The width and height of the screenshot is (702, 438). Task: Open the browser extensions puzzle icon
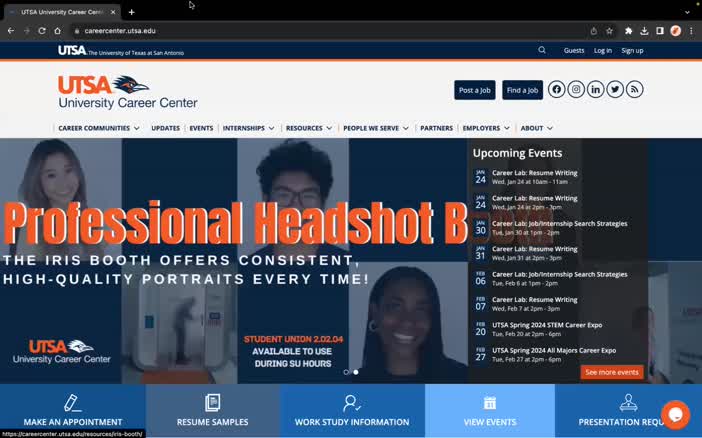point(629,31)
